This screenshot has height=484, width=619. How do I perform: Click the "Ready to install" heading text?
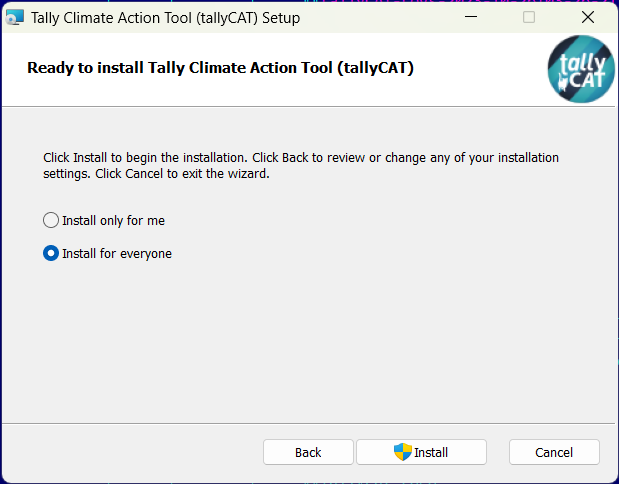[220, 68]
